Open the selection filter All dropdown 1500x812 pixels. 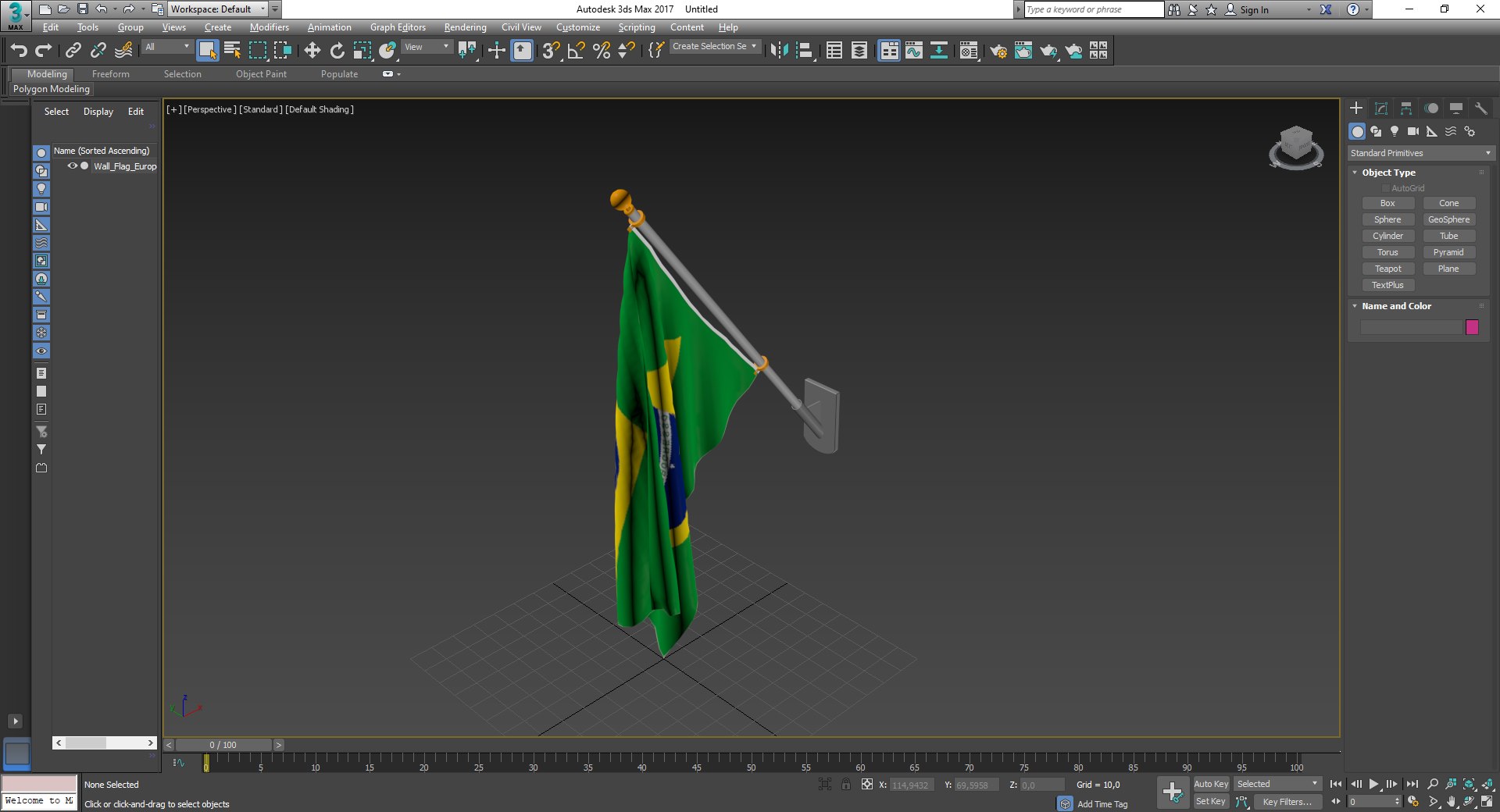(167, 47)
